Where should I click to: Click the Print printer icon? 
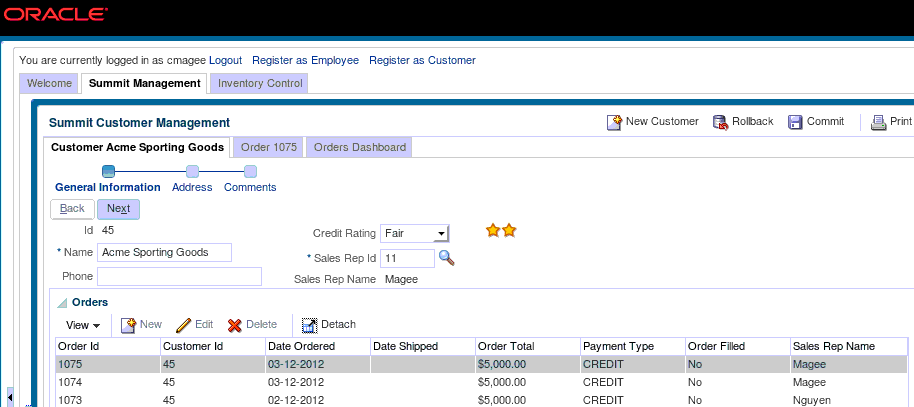[878, 122]
